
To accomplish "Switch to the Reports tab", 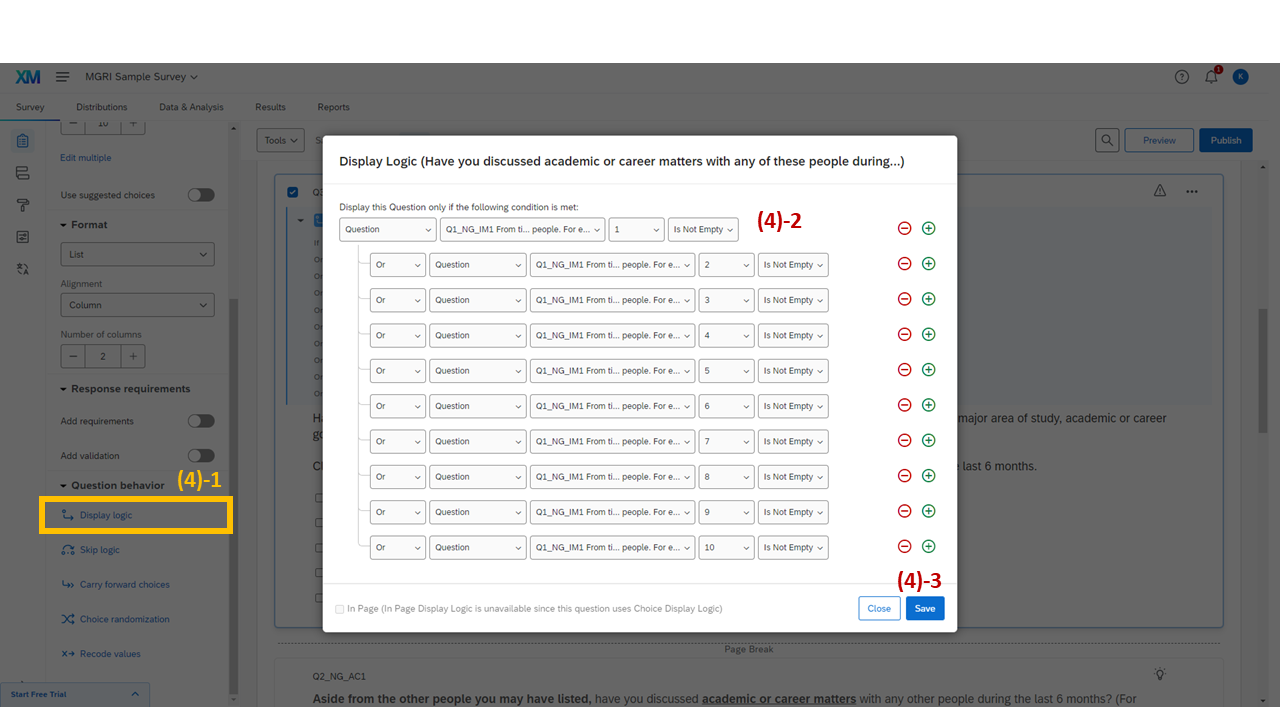I will [333, 107].
